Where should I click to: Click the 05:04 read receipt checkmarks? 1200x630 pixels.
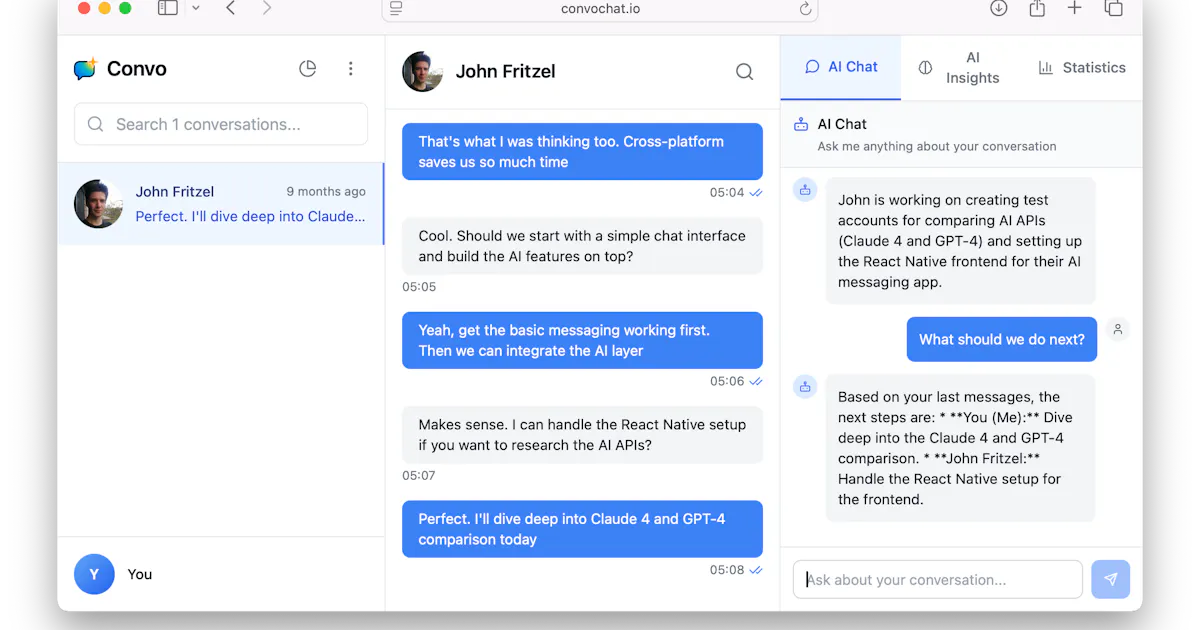pos(756,193)
